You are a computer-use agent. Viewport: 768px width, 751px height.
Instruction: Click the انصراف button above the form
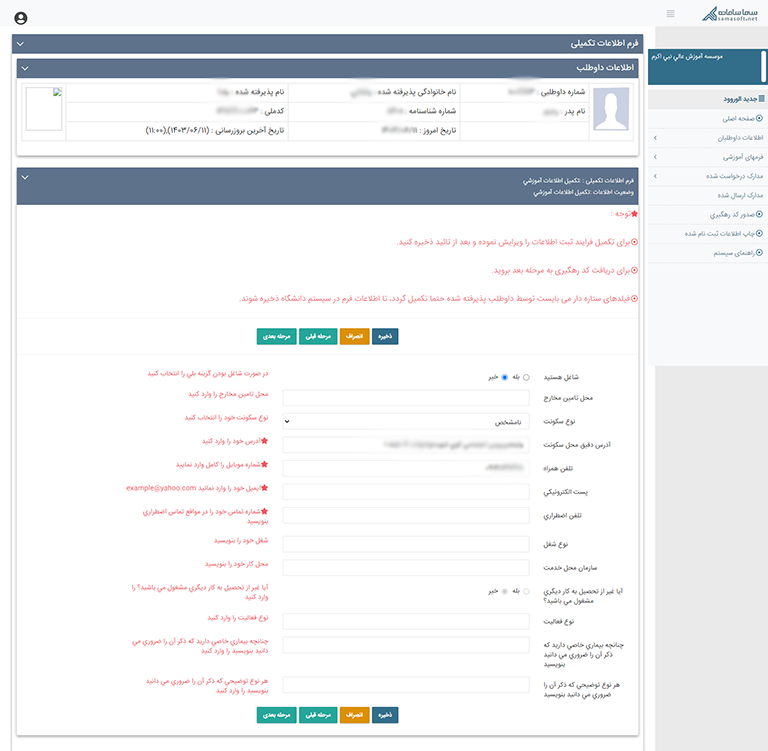pos(354,336)
